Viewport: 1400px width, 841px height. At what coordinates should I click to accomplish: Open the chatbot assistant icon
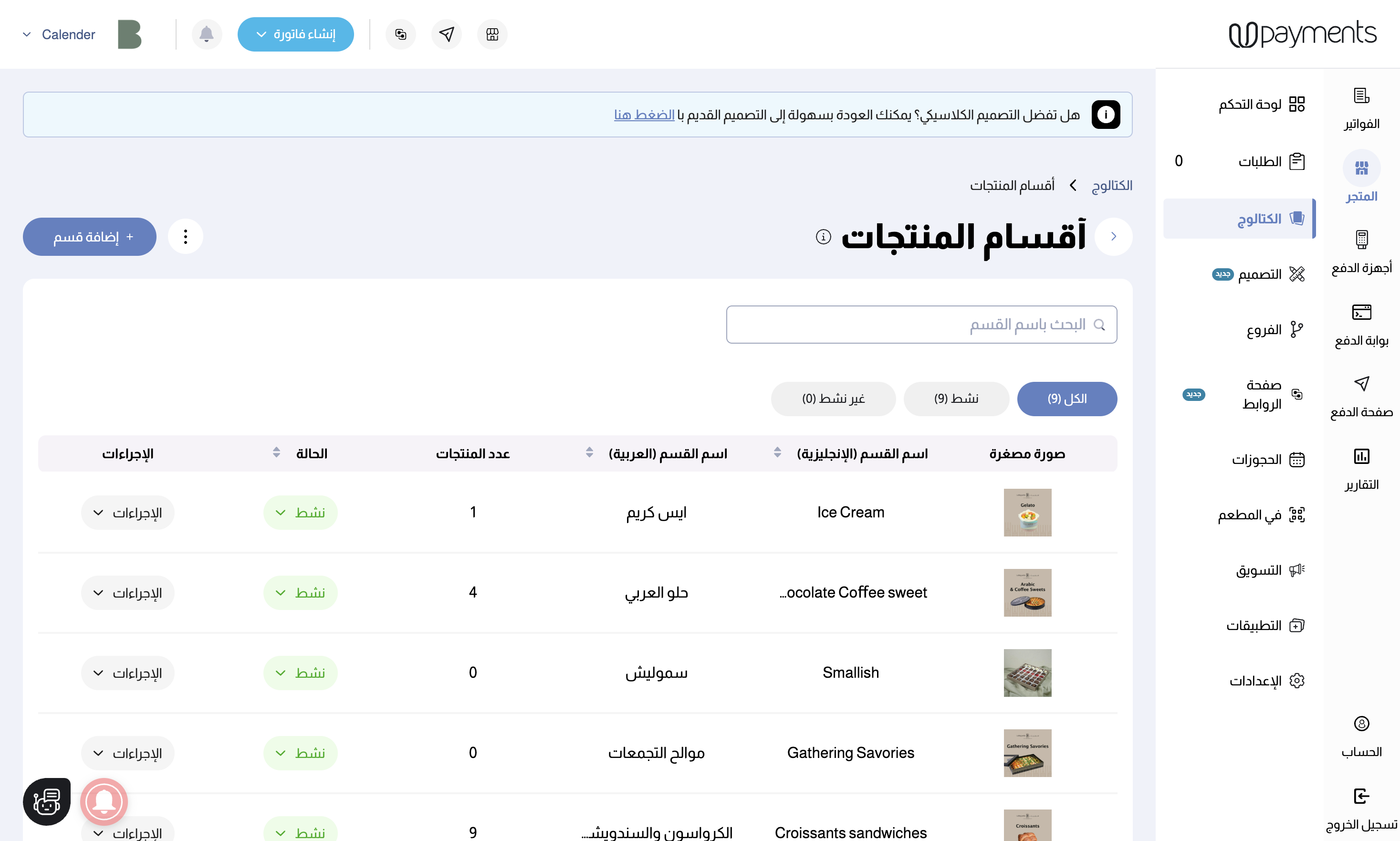coord(46,801)
